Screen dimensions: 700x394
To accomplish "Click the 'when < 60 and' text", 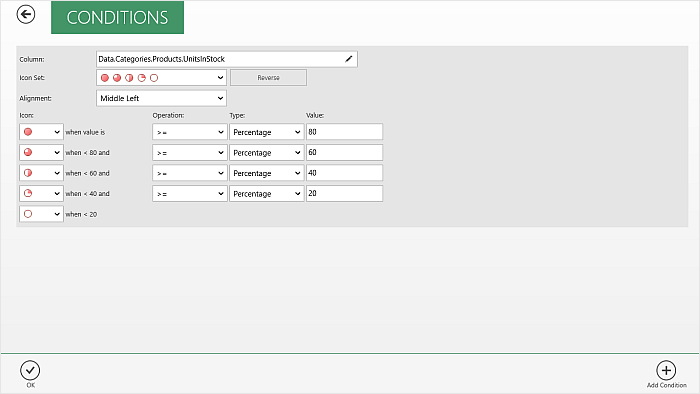I will (88, 173).
